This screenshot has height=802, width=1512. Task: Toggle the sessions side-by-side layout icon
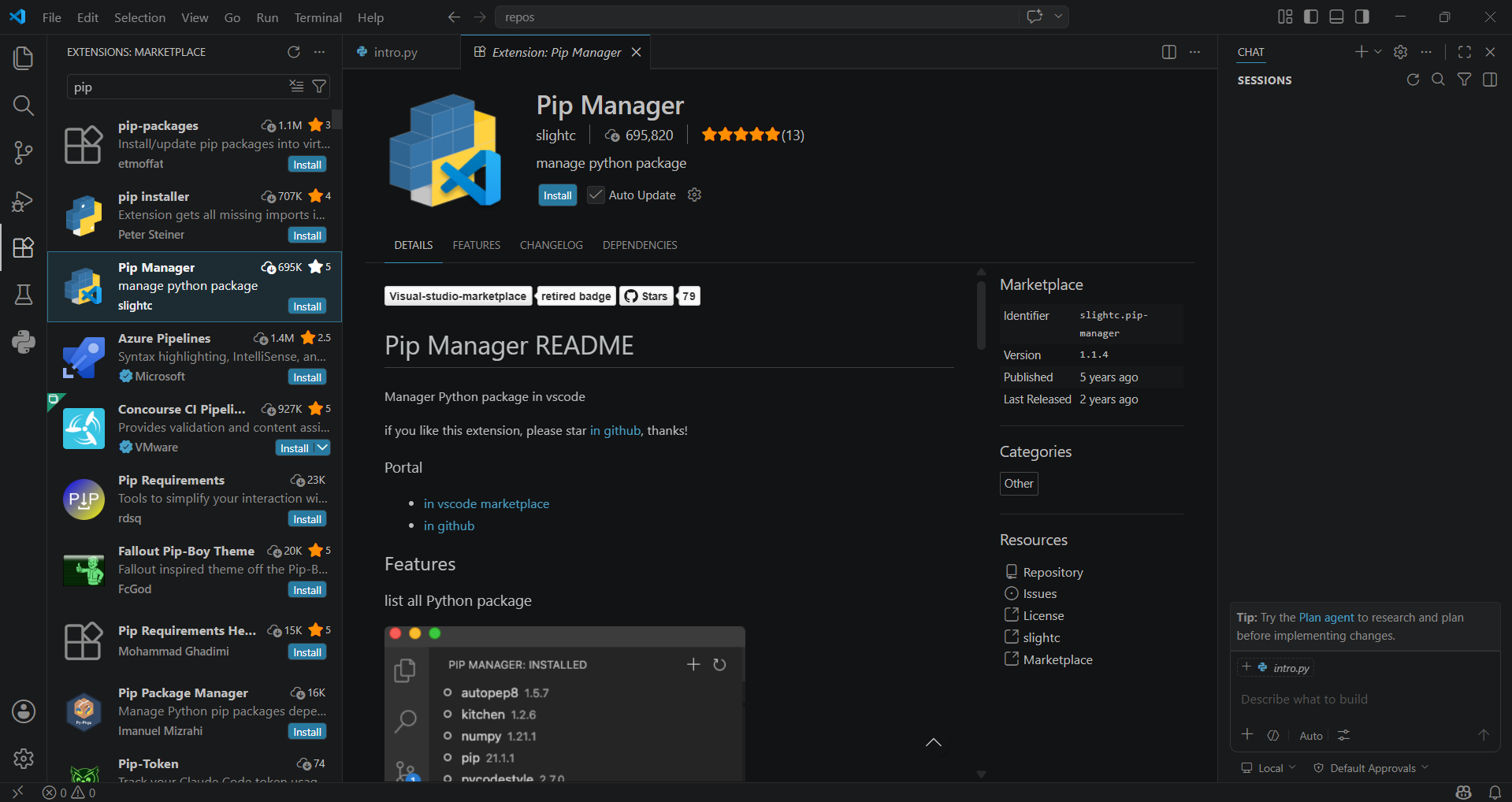[x=1490, y=80]
